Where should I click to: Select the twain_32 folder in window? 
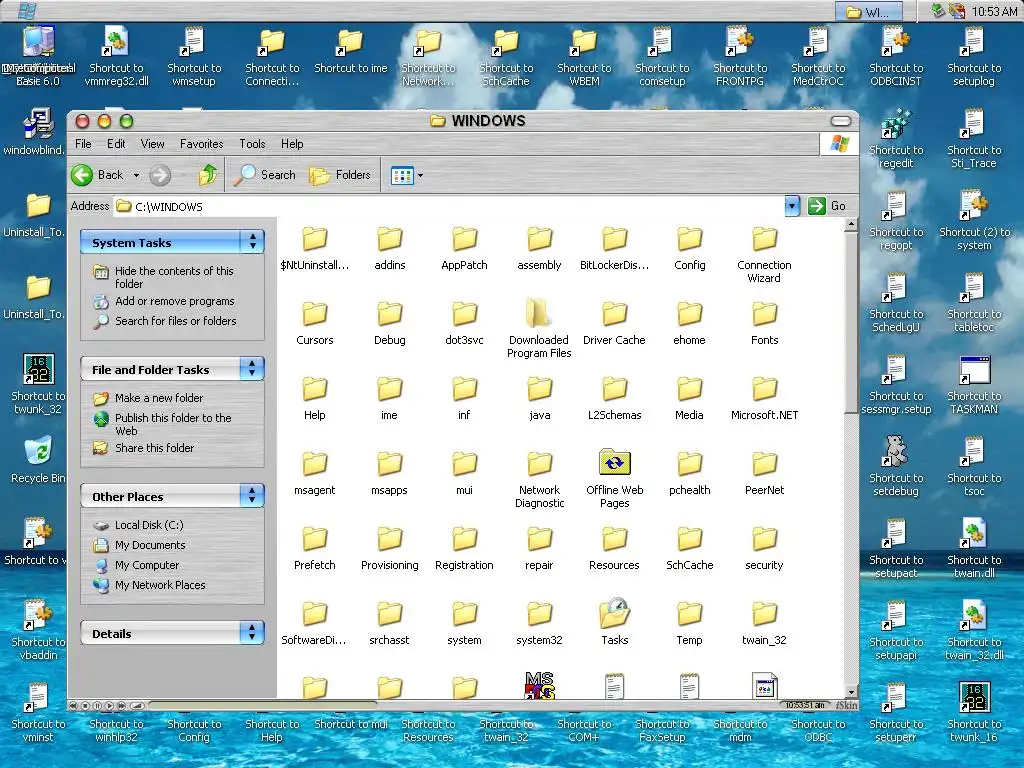pyautogui.click(x=764, y=614)
